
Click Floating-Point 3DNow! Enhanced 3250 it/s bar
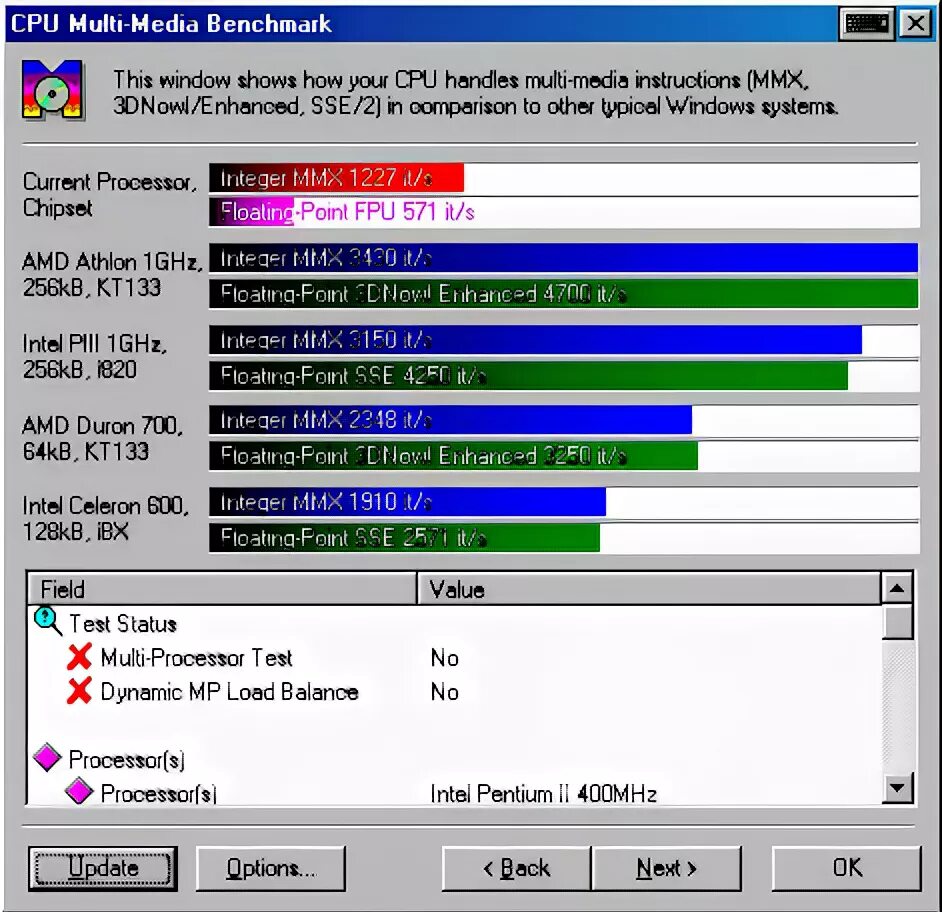click(454, 455)
